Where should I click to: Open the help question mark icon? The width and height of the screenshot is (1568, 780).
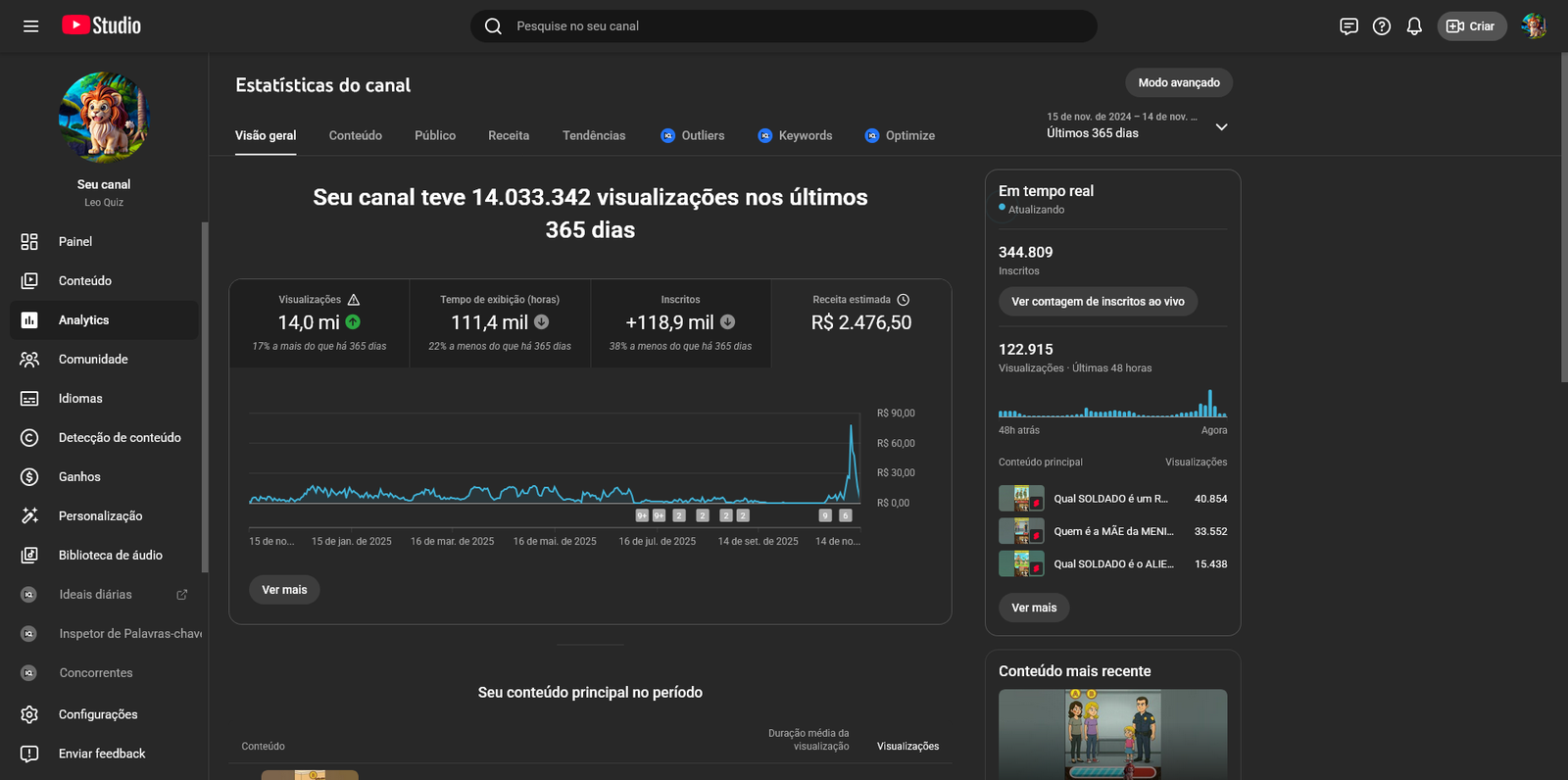(1381, 26)
